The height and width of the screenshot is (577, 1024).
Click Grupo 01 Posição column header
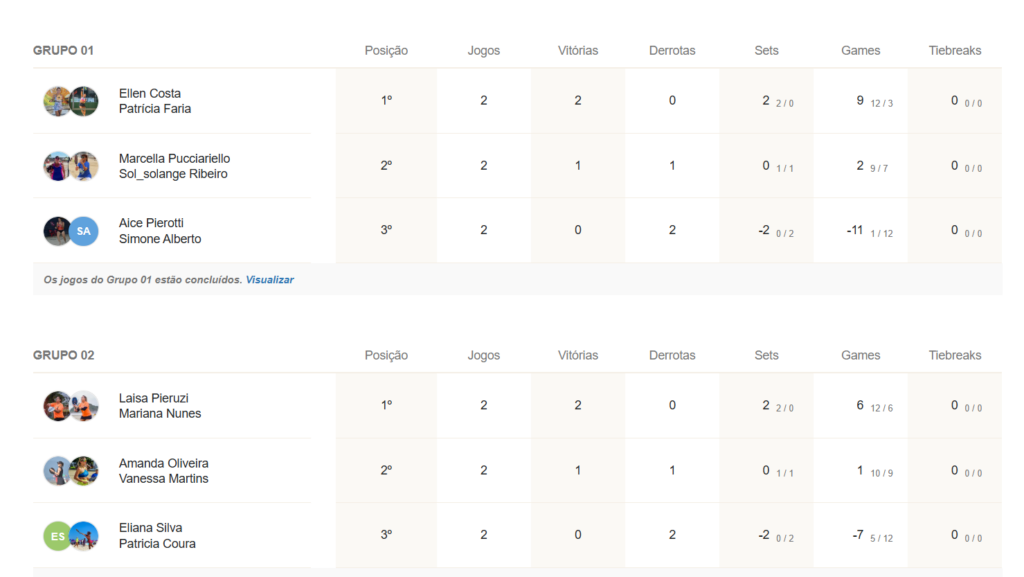point(386,50)
